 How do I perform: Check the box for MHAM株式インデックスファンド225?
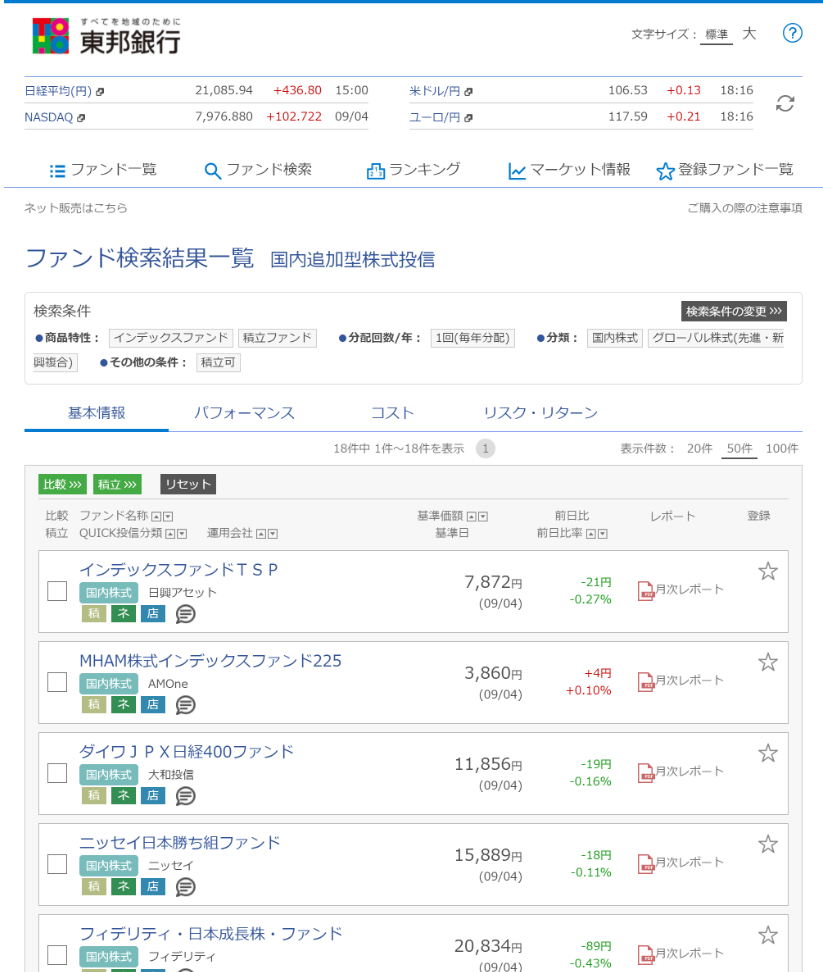pyautogui.click(x=57, y=682)
